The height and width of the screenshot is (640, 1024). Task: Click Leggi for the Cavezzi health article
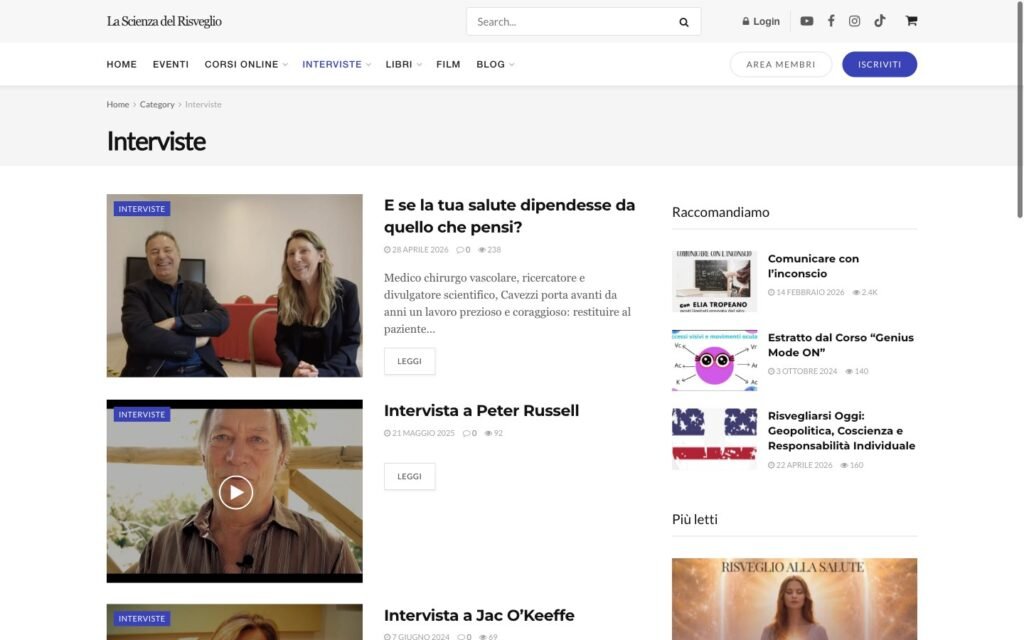click(409, 361)
